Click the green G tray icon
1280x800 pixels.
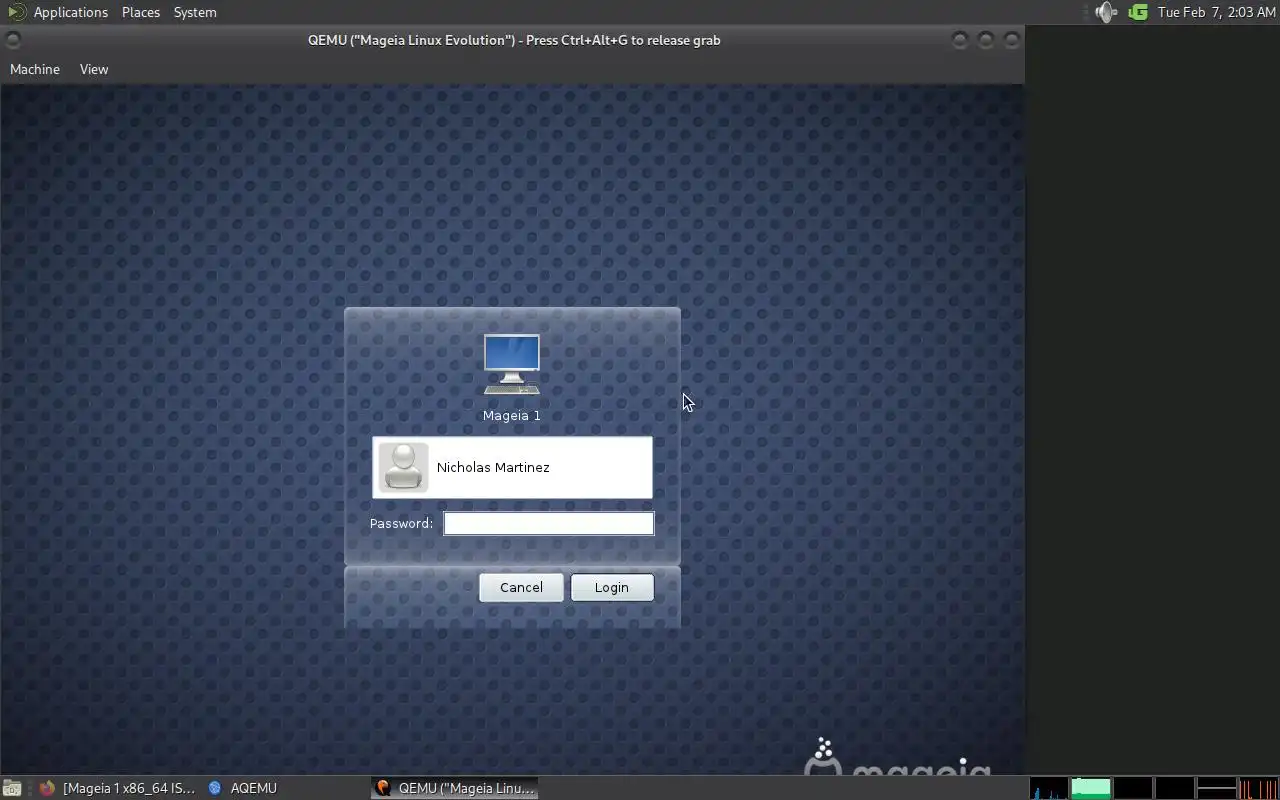(x=1137, y=12)
